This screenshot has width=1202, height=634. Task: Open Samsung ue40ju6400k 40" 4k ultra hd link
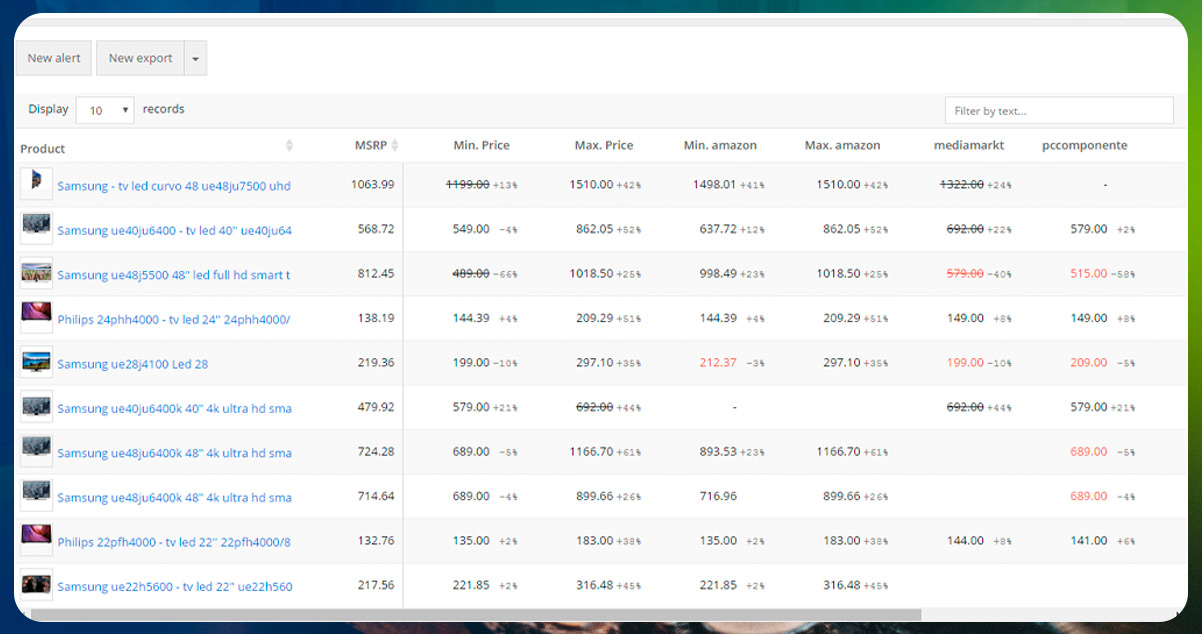click(x=174, y=409)
